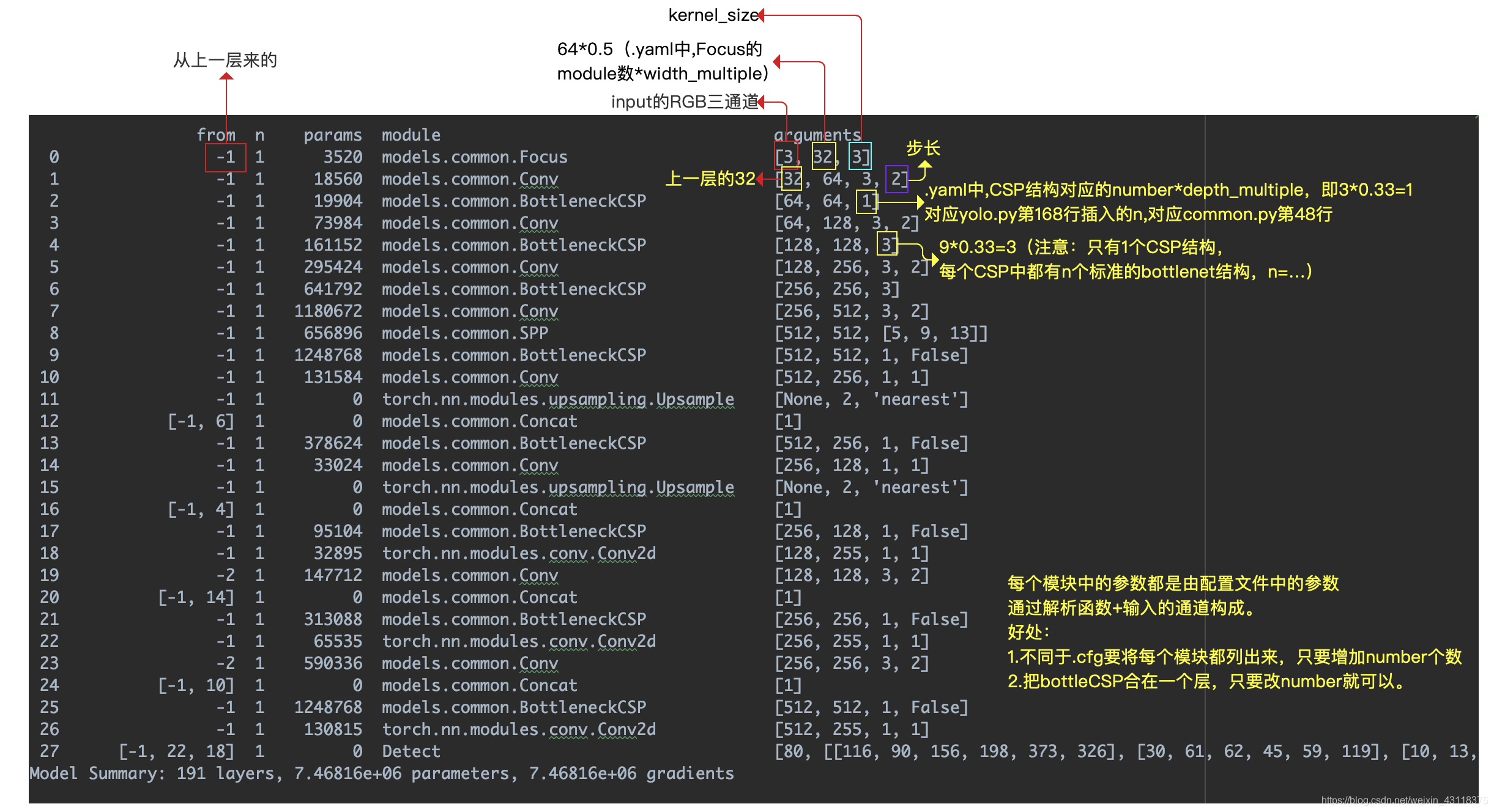Click arguments '[512, 512, [5, 9, 13]]'
Viewport: 1494px width, 812px height.
[x=881, y=333]
